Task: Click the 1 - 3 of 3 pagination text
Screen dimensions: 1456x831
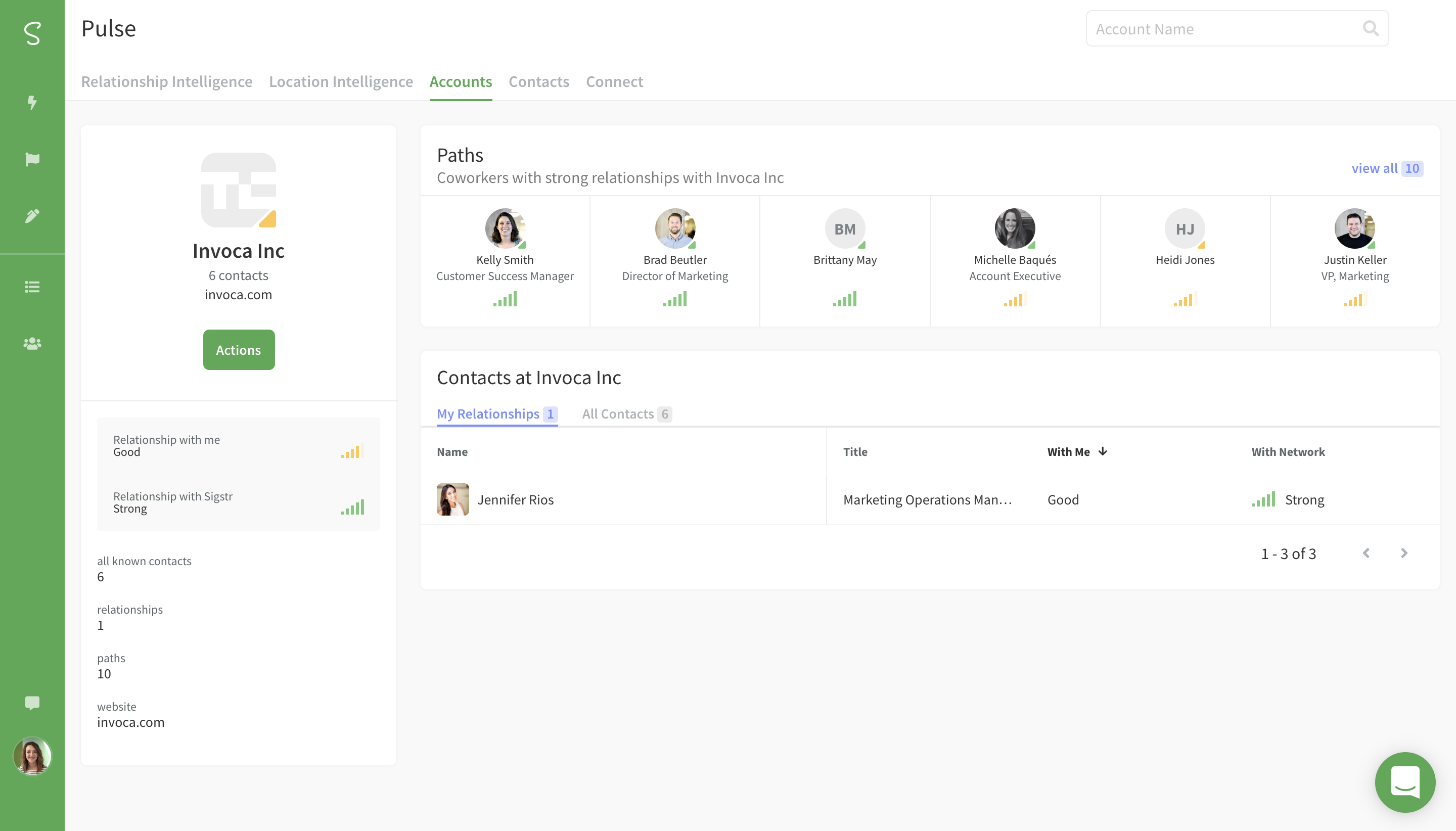Action: [1288, 553]
